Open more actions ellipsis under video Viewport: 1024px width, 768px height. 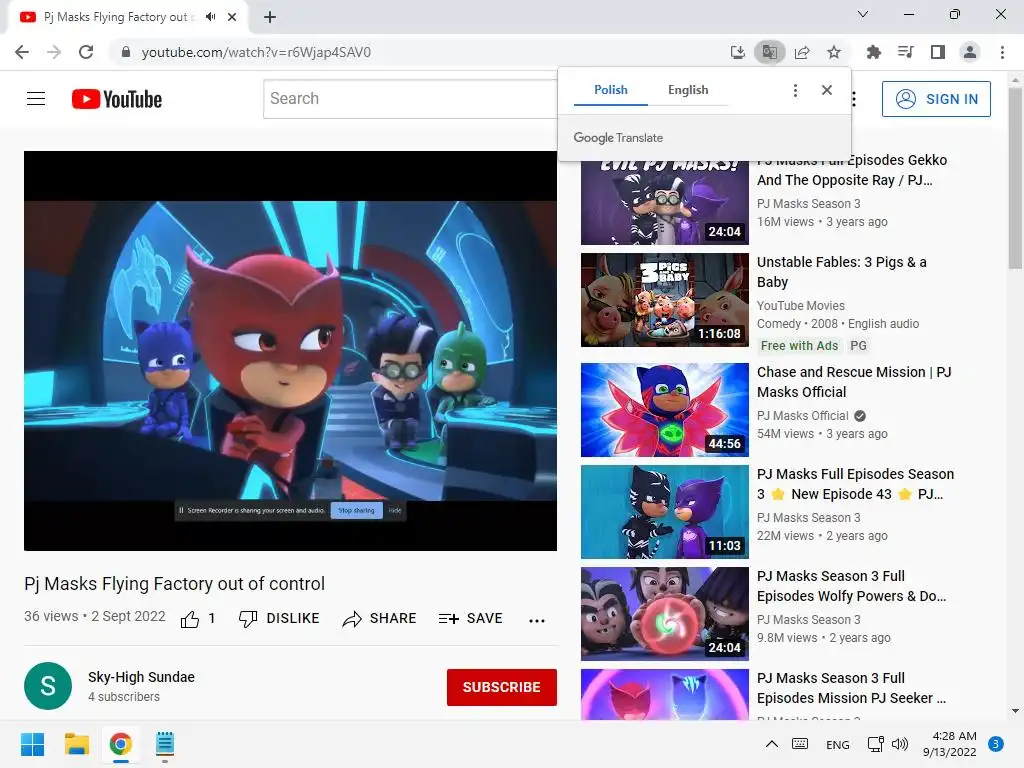pos(537,620)
